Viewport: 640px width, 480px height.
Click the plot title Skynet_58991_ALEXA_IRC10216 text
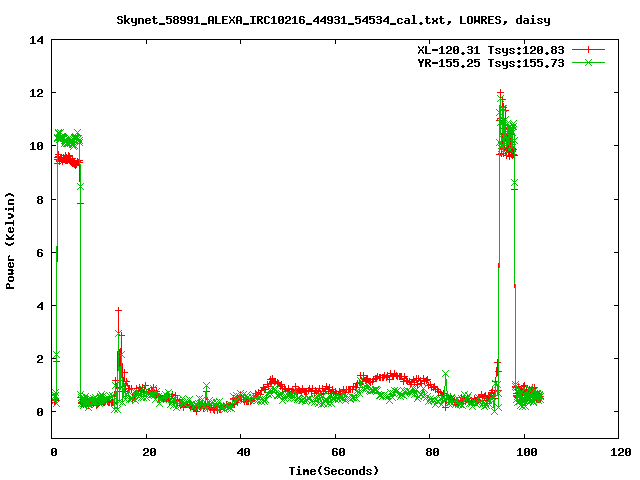[x=333, y=20]
